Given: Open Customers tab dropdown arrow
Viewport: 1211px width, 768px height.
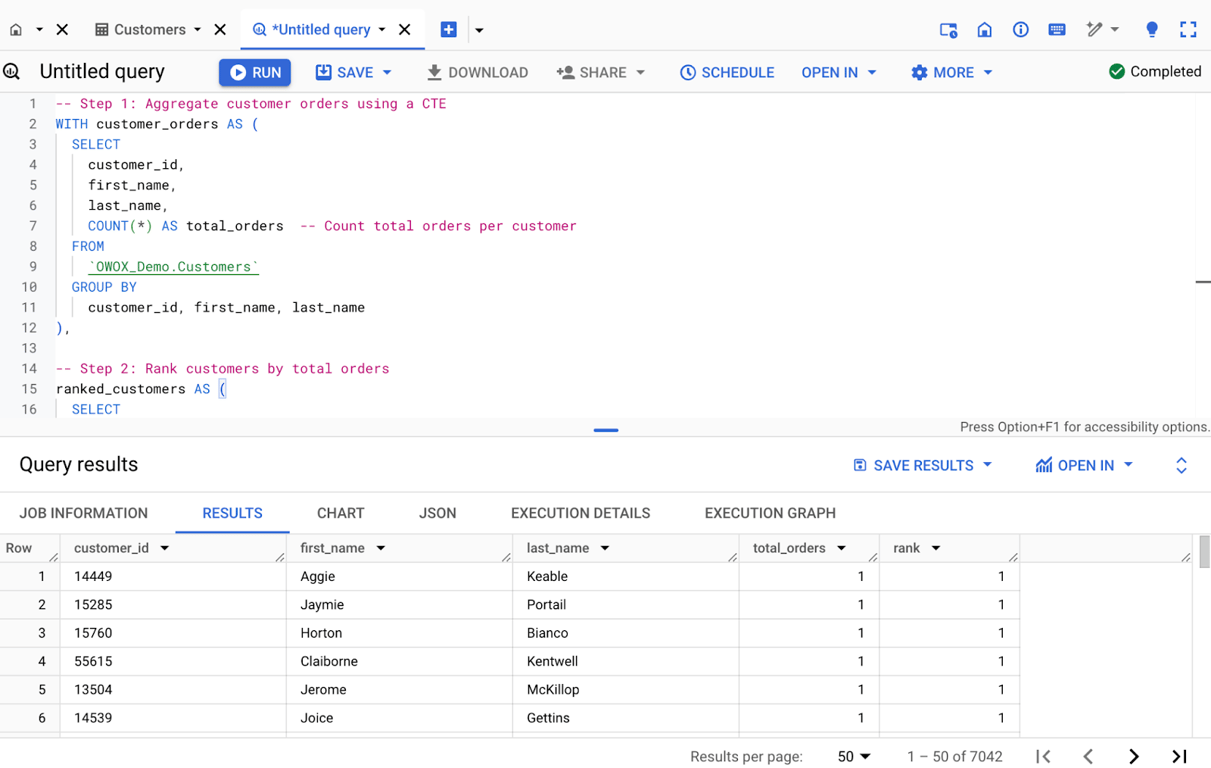Looking at the screenshot, I should click(x=197, y=30).
